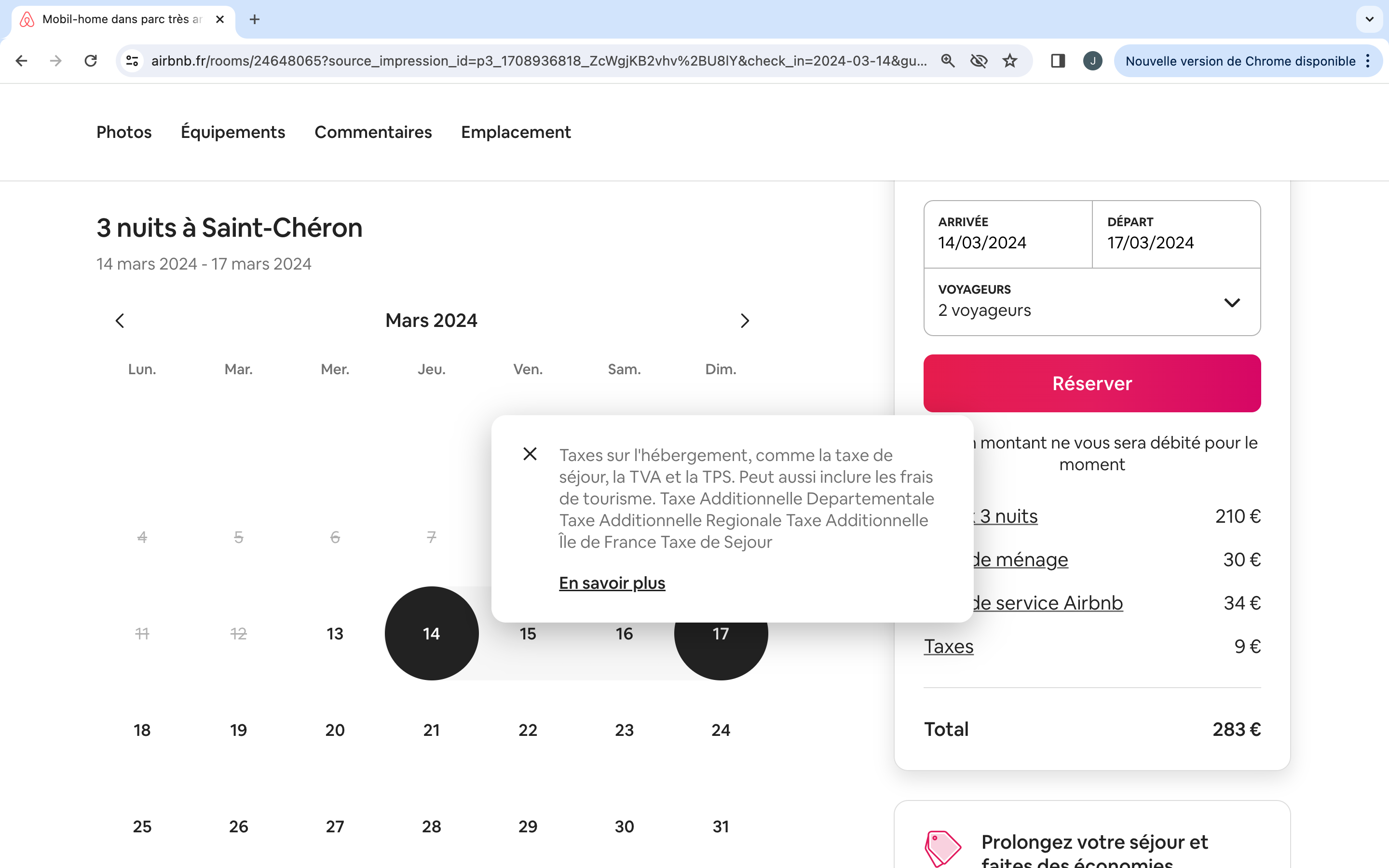This screenshot has height=868, width=1389.
Task: Open site information via the tune icon
Action: click(x=132, y=60)
